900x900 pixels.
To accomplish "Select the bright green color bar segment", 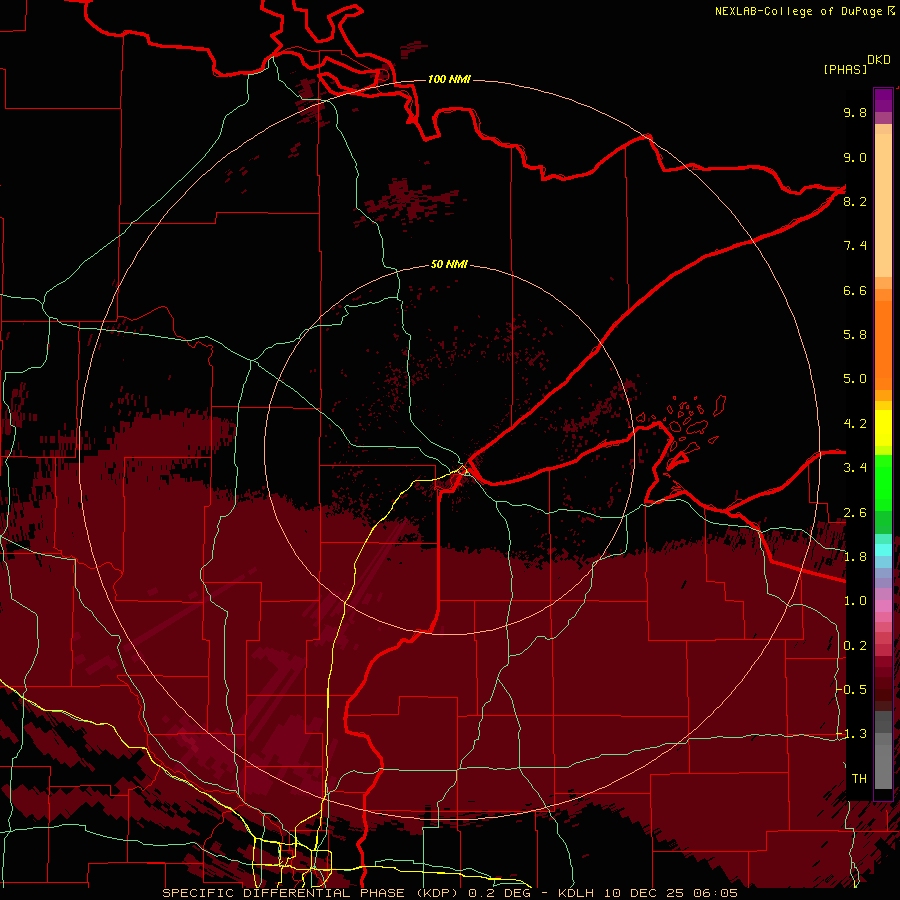I will point(883,482).
